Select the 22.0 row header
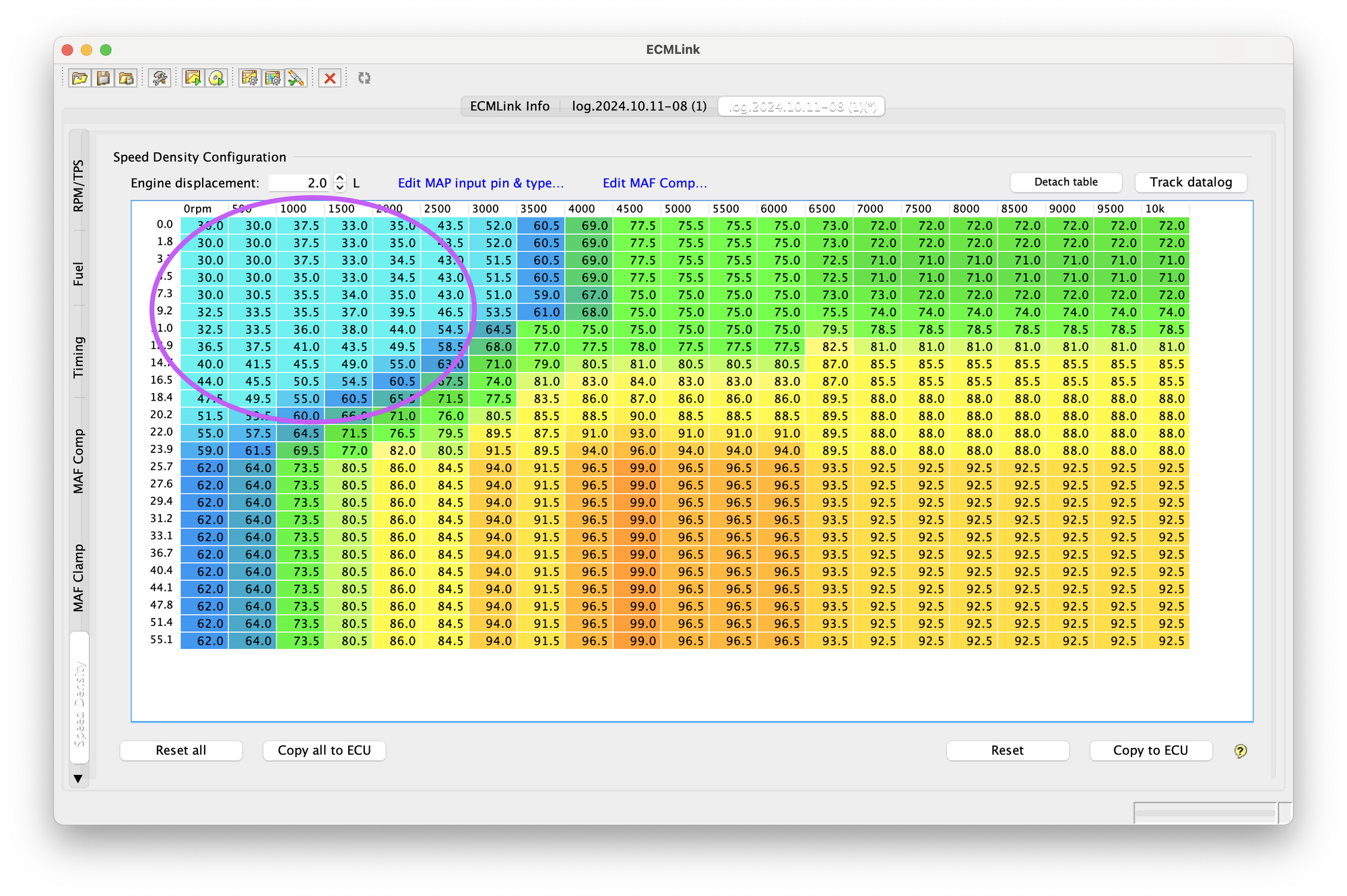 (x=162, y=432)
